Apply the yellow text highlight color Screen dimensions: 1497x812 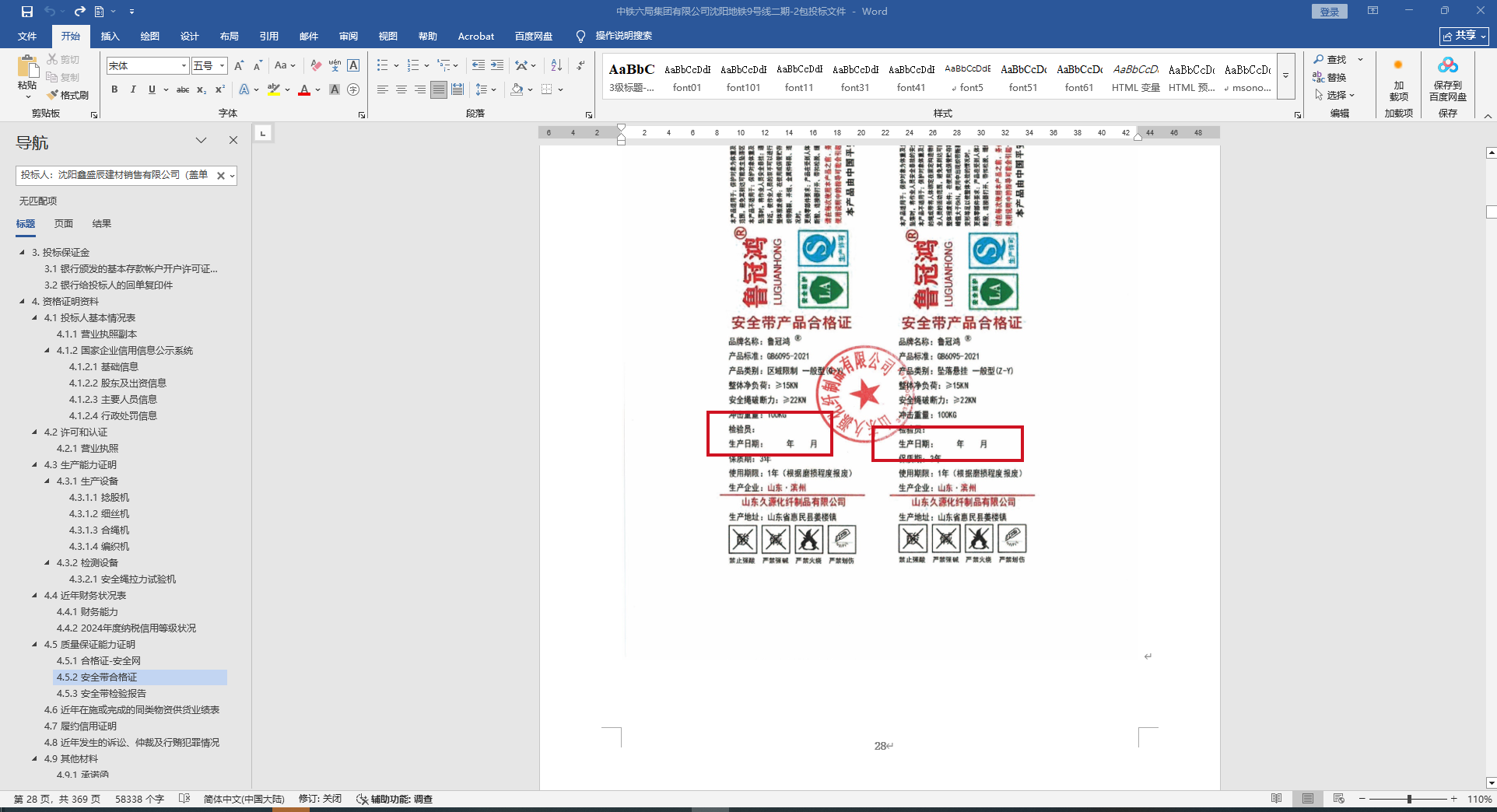273,90
